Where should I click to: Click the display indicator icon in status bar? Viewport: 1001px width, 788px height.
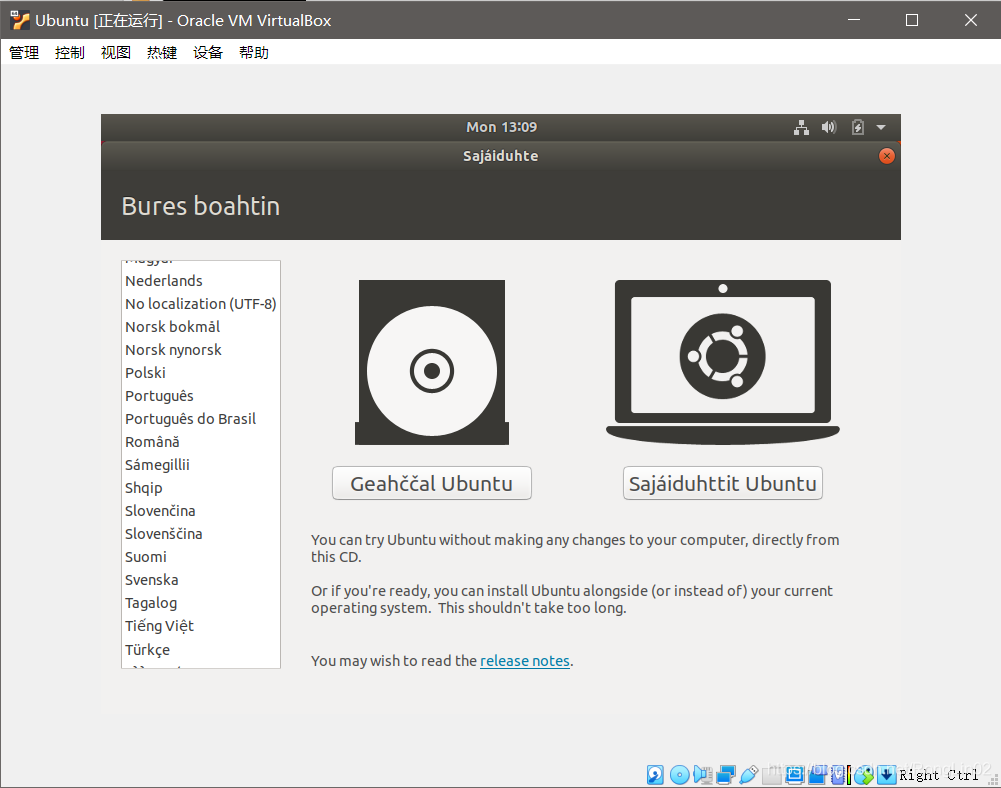pos(795,775)
